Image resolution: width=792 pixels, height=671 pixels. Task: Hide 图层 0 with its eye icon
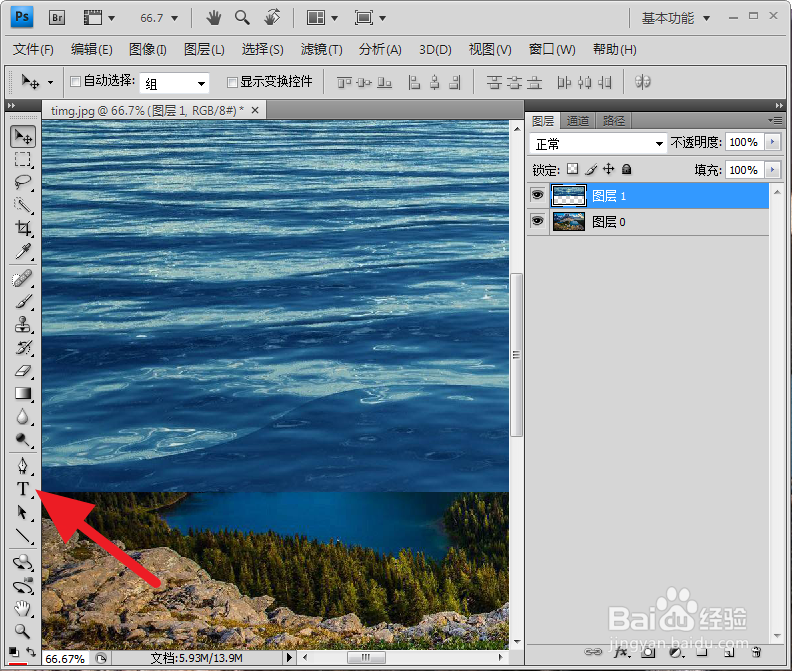(537, 221)
